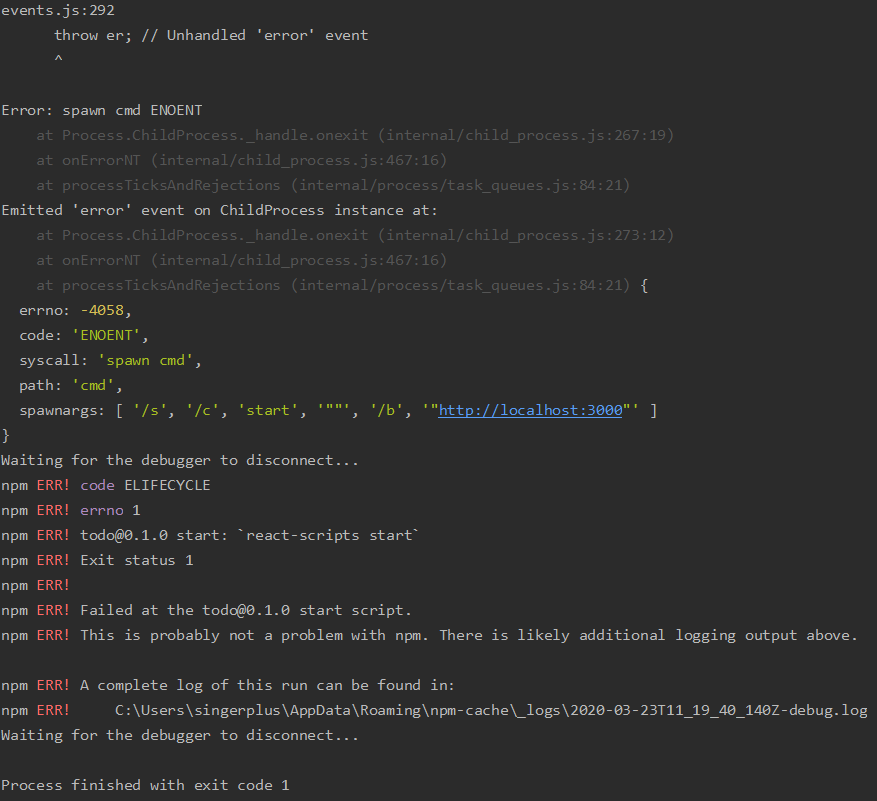Click the 'npm ERR! code ELIFECYCLE' line
The height and width of the screenshot is (801, 877).
pos(106,486)
